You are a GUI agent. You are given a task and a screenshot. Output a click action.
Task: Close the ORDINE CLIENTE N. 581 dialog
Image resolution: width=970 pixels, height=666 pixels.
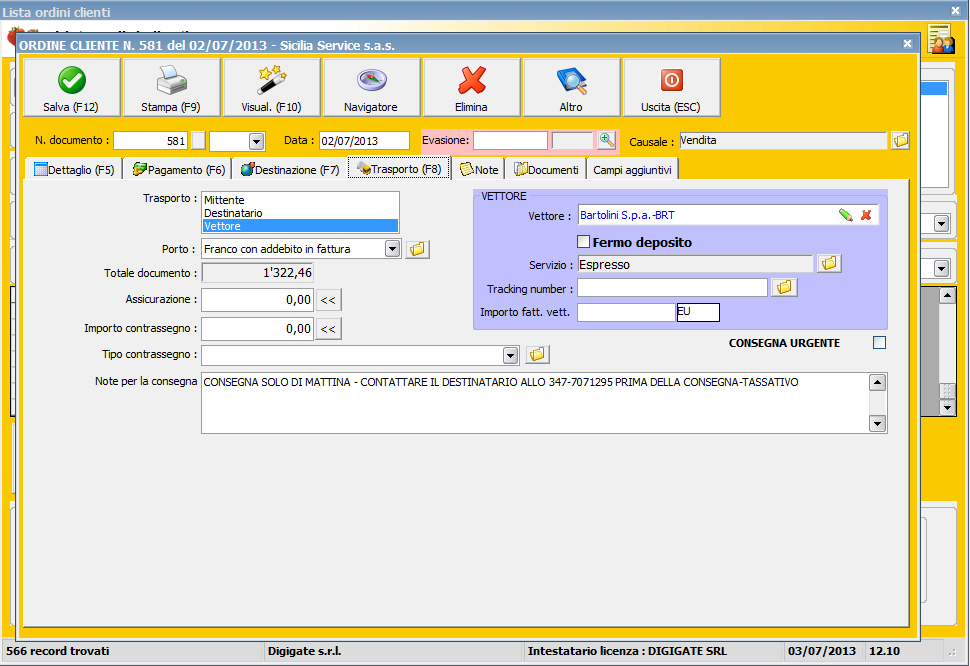(907, 44)
